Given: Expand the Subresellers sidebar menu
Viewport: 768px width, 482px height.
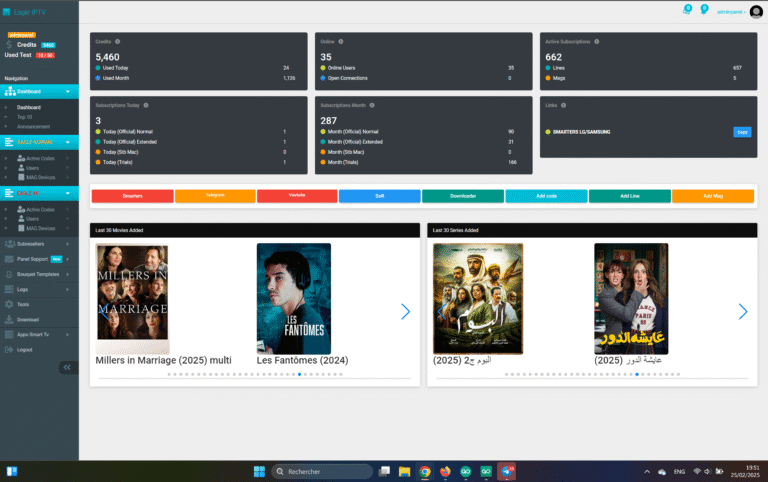Looking at the screenshot, I should [38, 243].
